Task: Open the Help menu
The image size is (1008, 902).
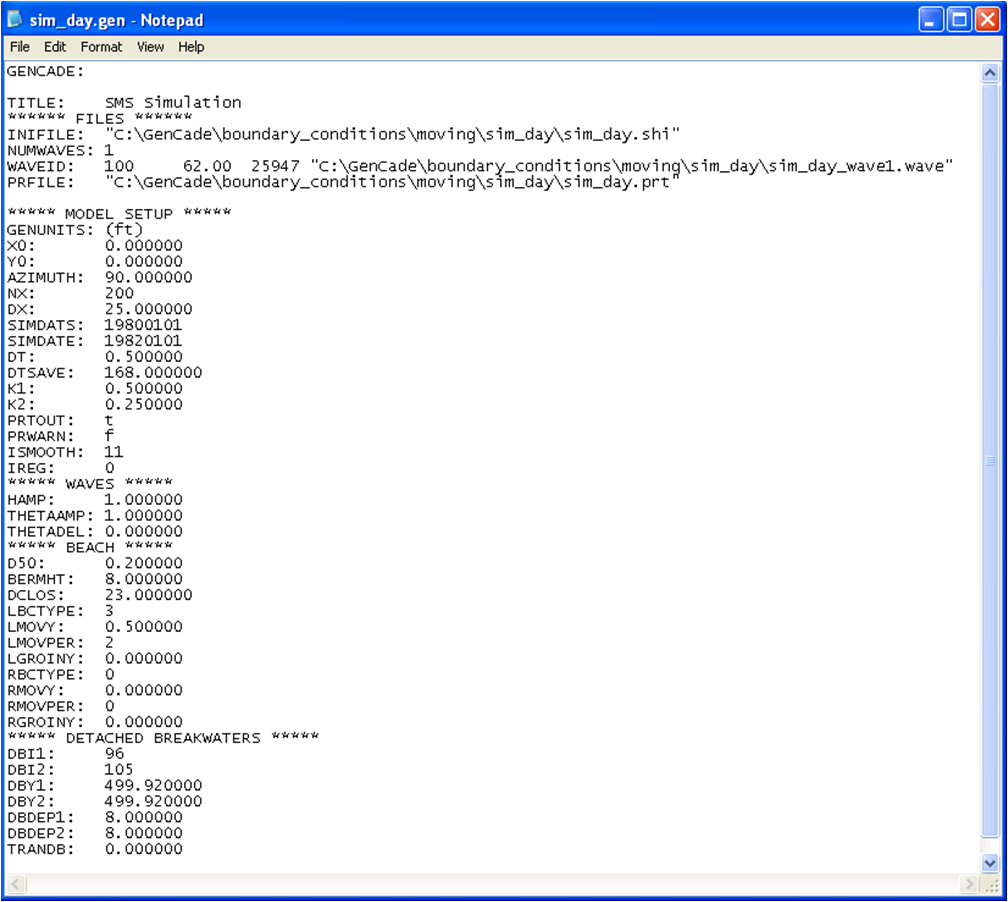Action: tap(191, 47)
